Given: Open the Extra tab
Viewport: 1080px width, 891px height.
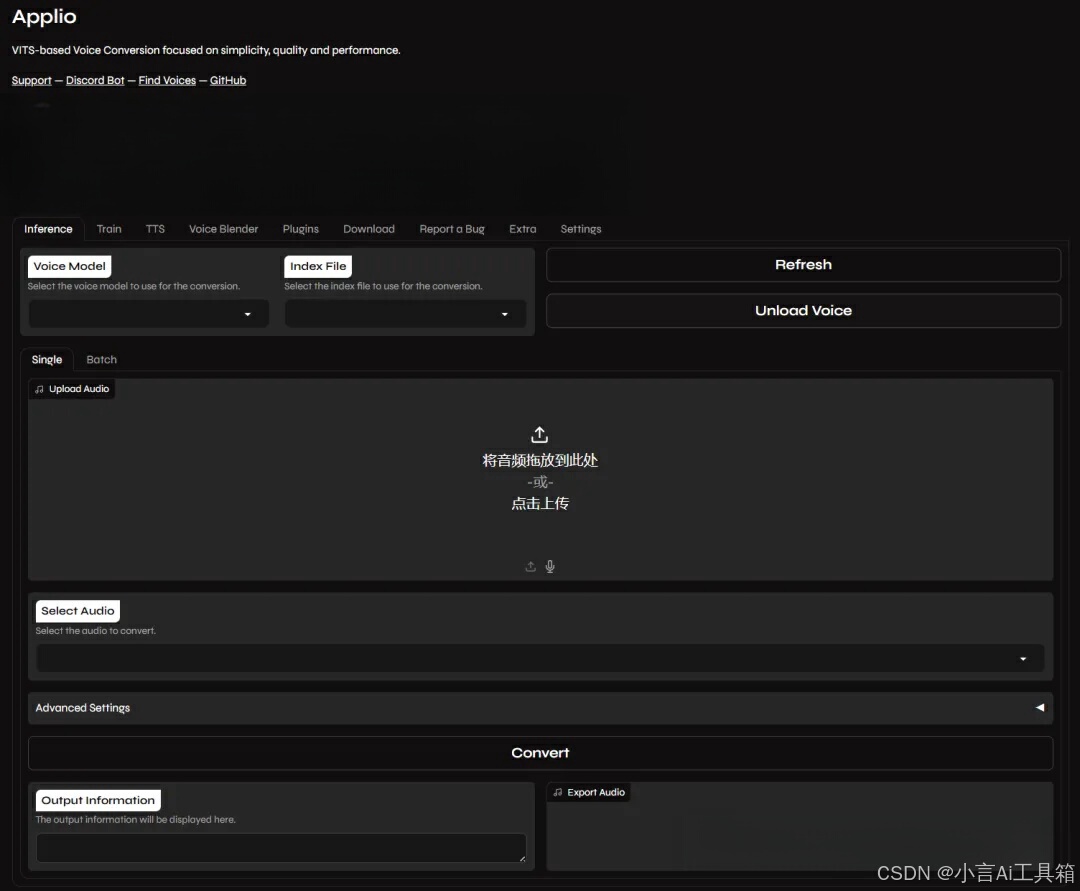Looking at the screenshot, I should coord(522,229).
